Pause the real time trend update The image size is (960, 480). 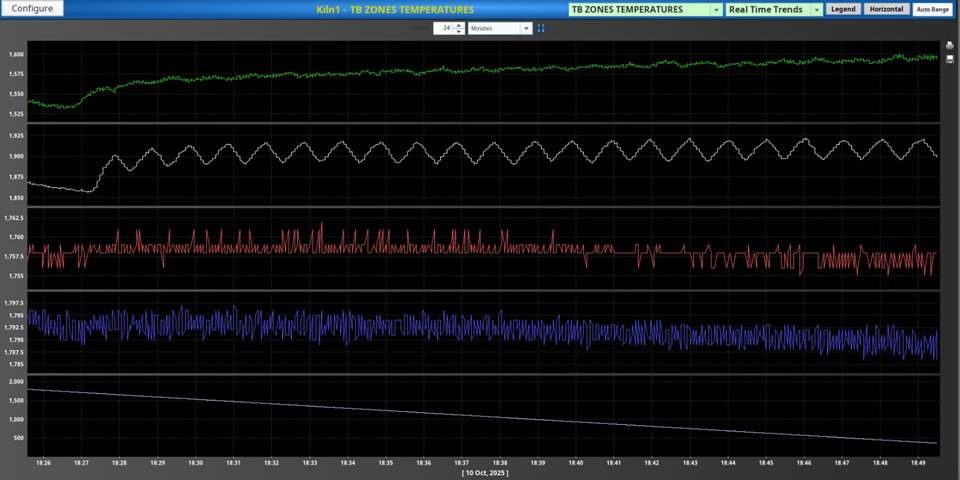tap(541, 28)
